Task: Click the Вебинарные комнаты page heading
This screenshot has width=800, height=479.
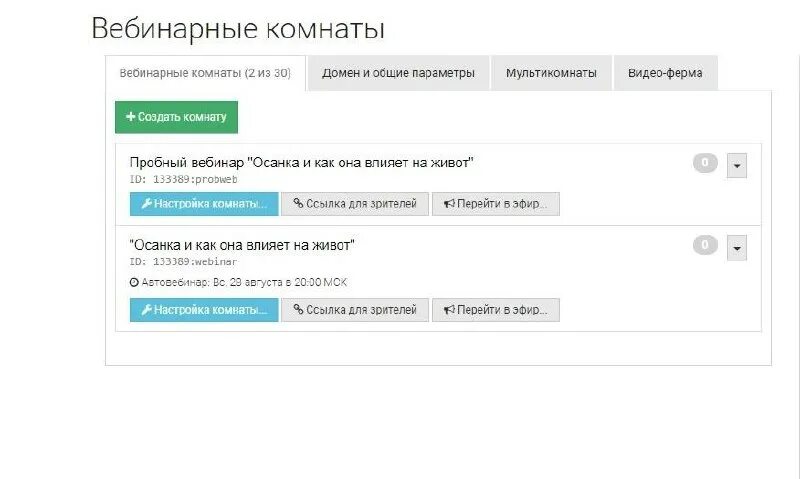Action: (238, 28)
